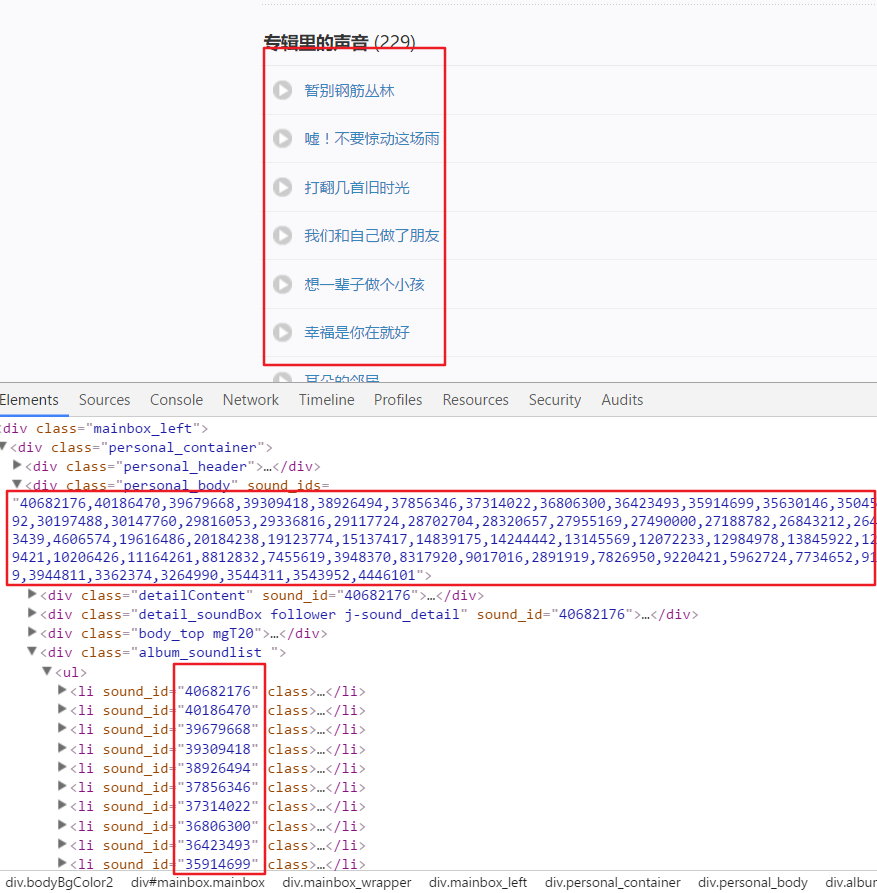
Task: Open the Console tab
Action: coord(177,400)
